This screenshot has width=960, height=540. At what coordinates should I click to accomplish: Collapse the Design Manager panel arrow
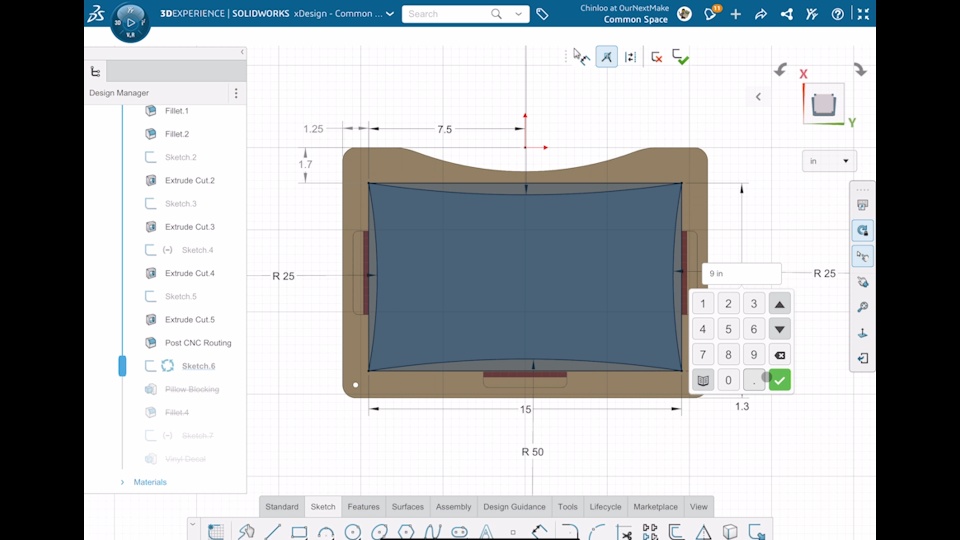click(242, 52)
